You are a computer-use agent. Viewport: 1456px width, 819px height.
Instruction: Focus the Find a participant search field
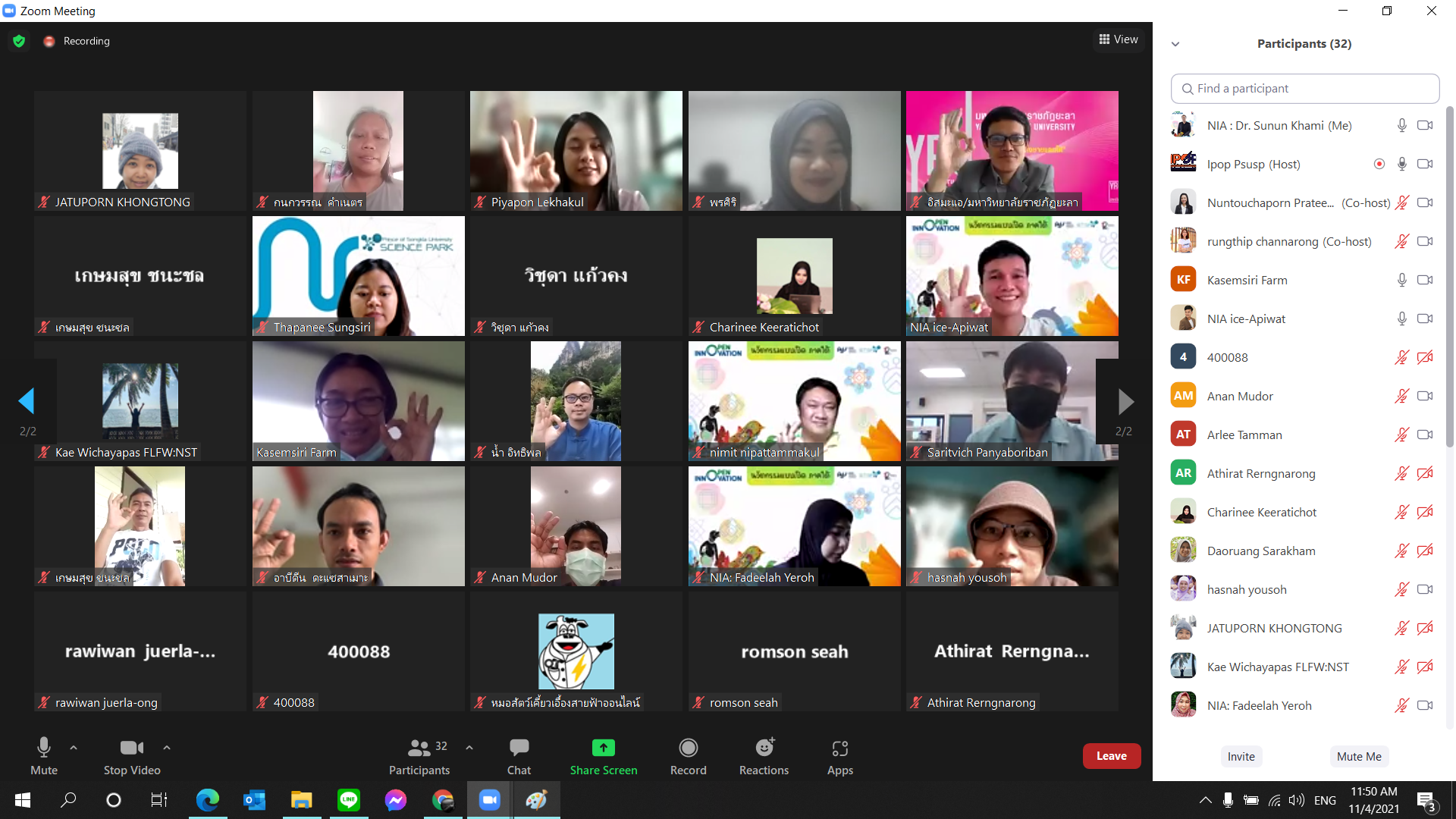1304,89
